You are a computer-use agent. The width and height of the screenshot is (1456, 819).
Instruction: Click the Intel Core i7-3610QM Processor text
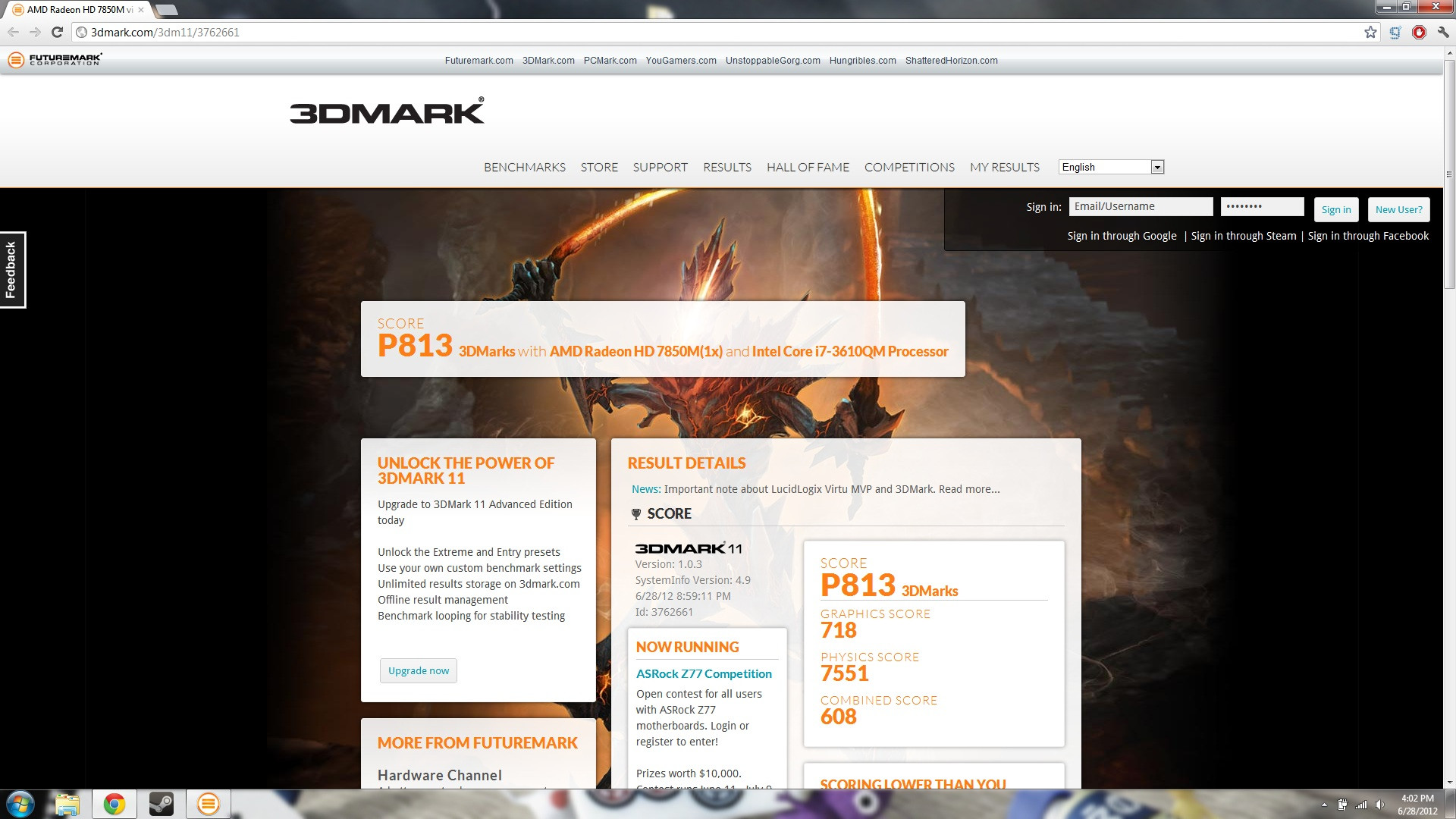coord(850,351)
